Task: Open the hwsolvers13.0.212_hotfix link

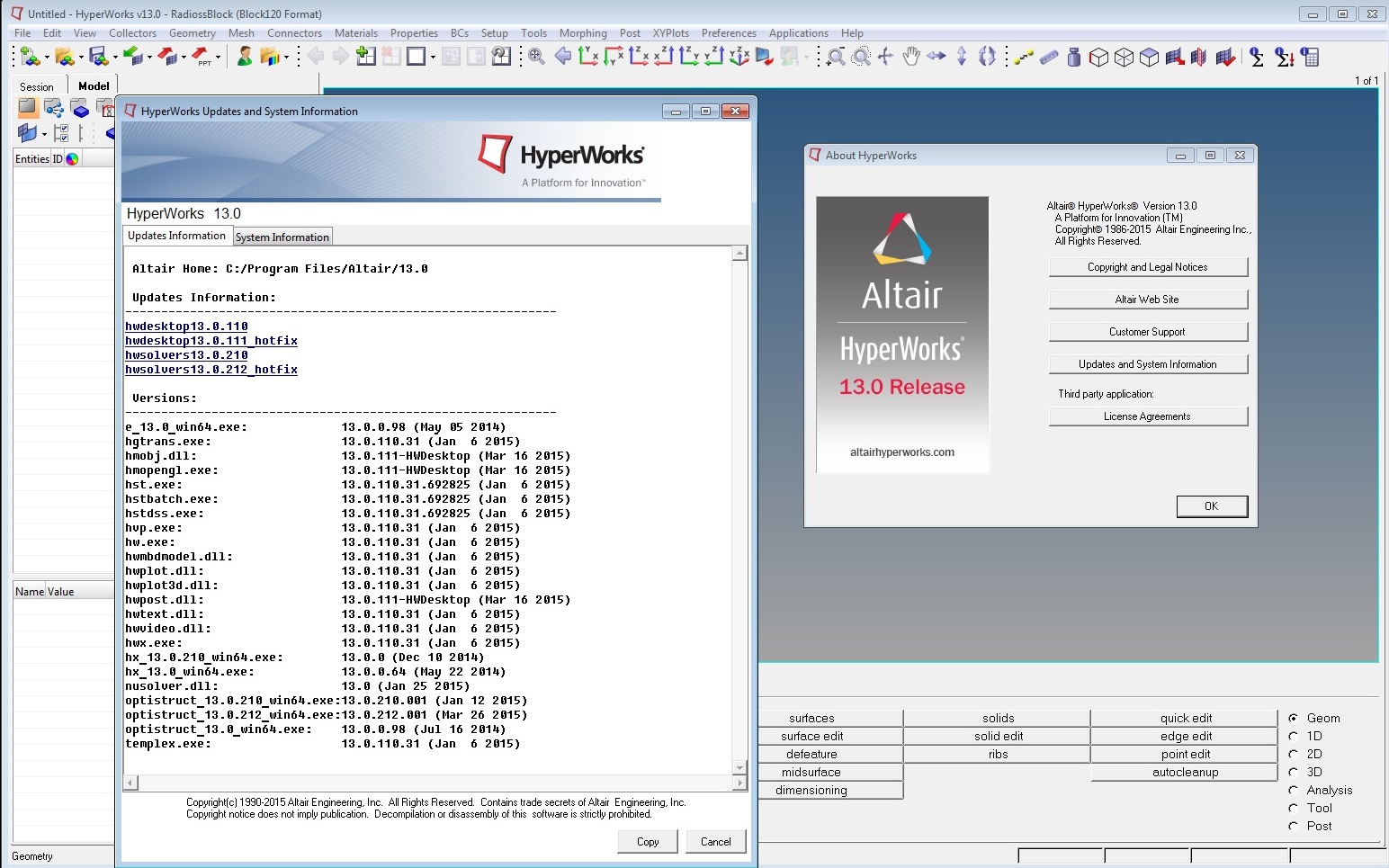Action: tap(211, 370)
